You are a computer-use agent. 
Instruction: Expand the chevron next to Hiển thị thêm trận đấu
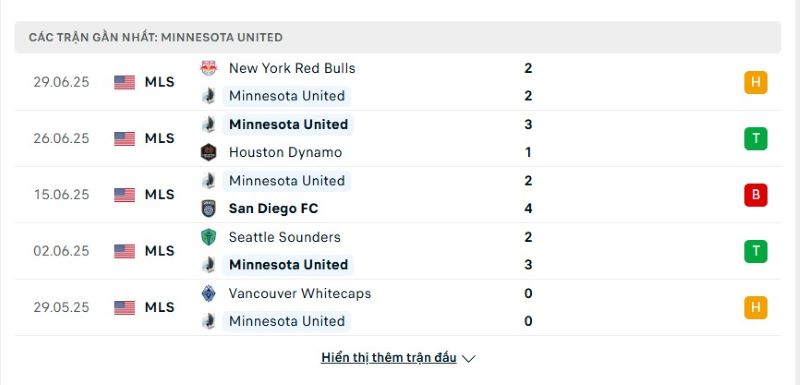(468, 358)
